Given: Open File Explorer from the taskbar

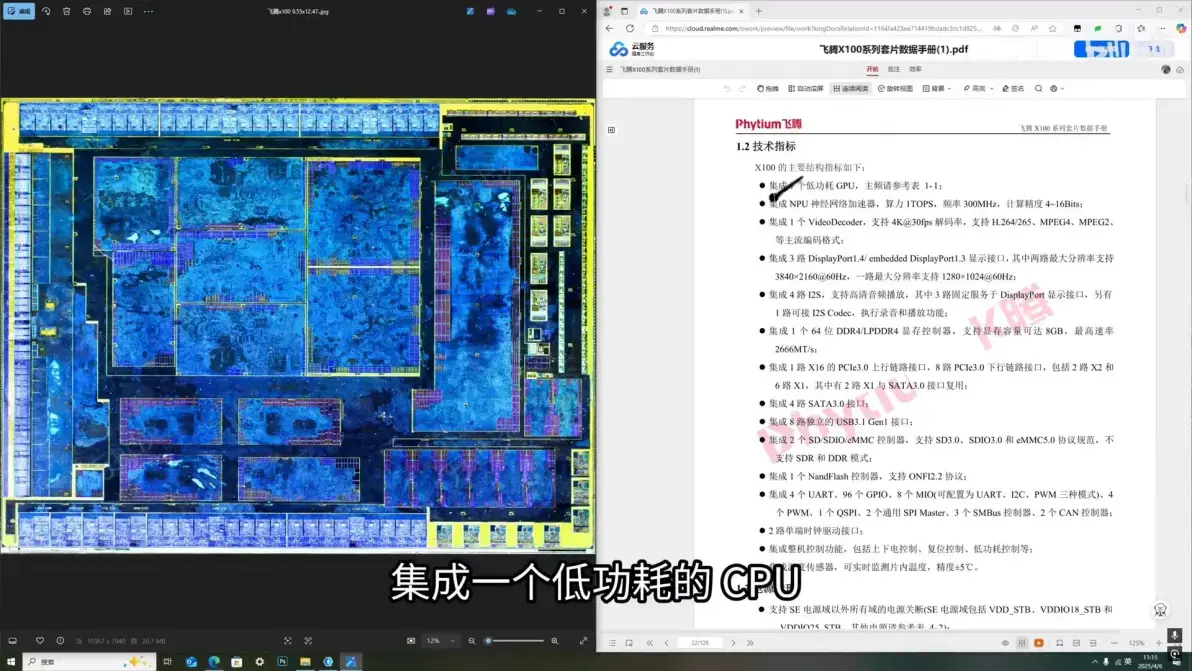Looking at the screenshot, I should coord(305,662).
